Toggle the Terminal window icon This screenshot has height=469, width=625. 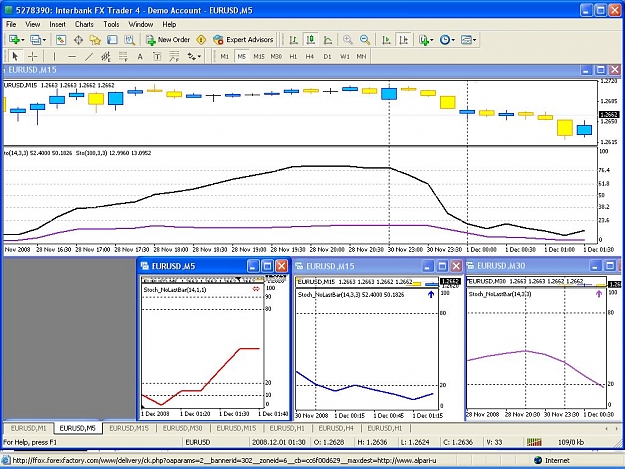click(x=112, y=40)
